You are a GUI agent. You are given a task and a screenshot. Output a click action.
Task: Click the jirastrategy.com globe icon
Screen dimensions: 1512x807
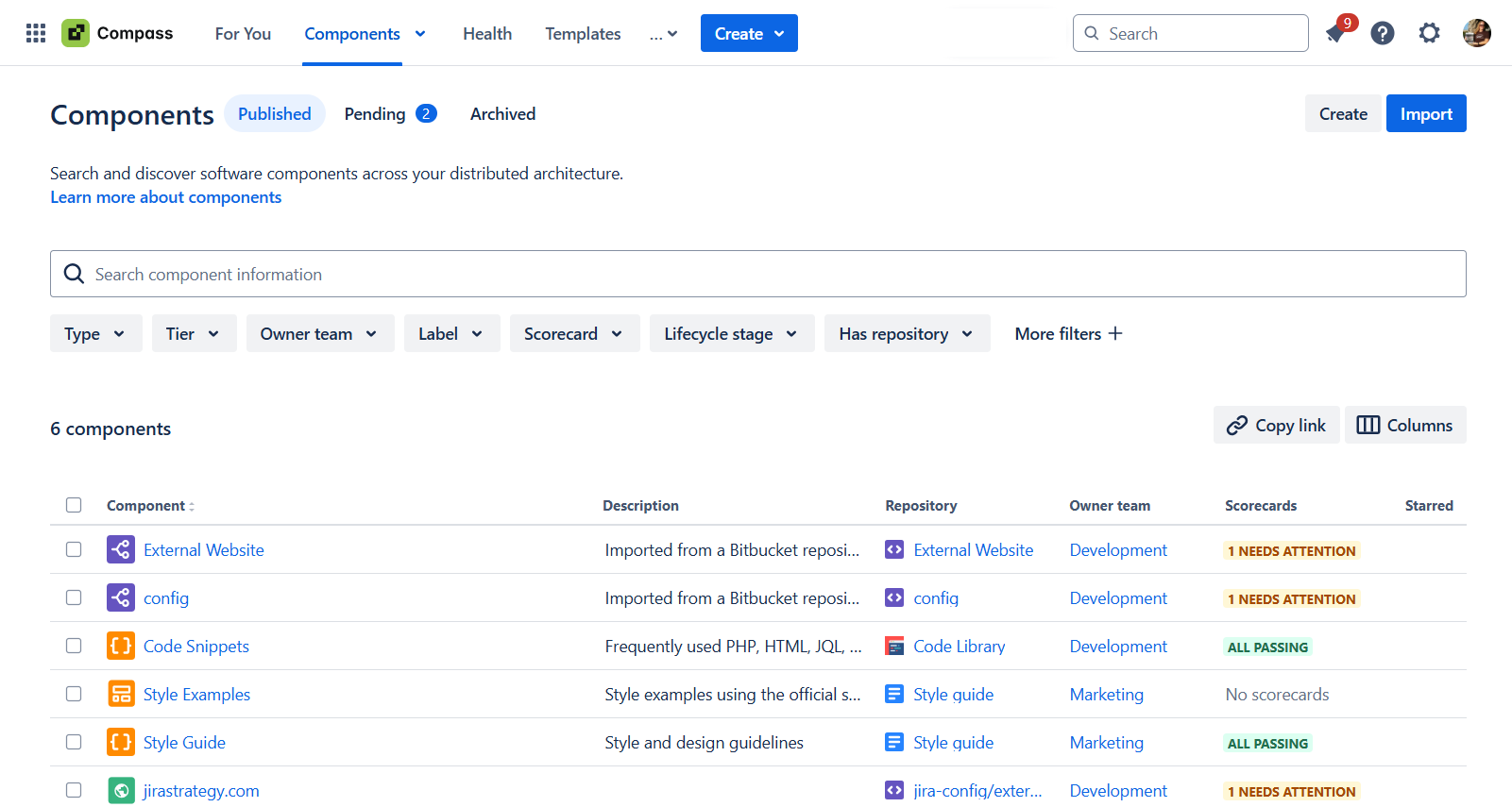pos(121,790)
